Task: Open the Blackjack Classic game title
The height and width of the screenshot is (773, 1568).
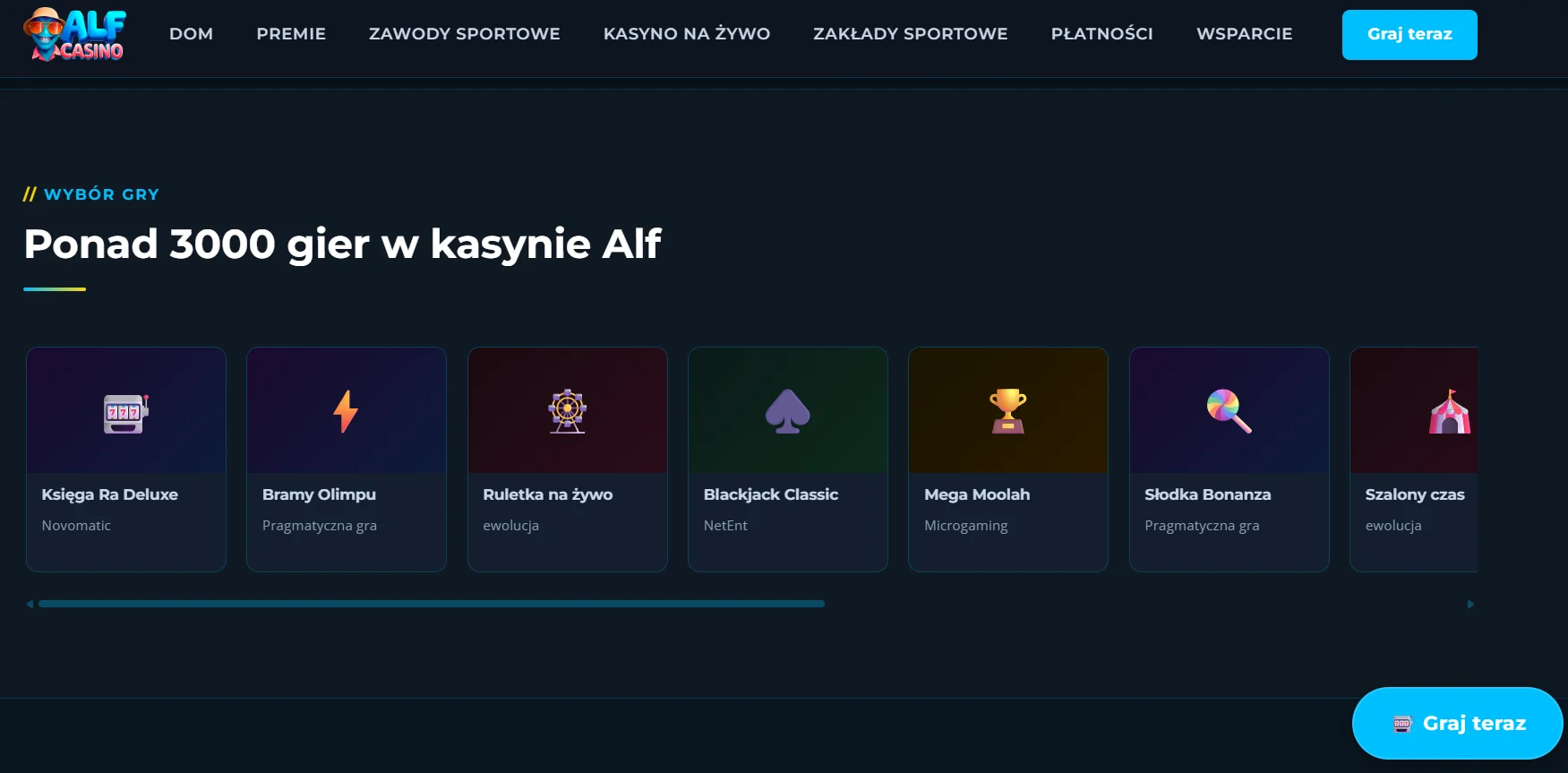Action: (771, 494)
